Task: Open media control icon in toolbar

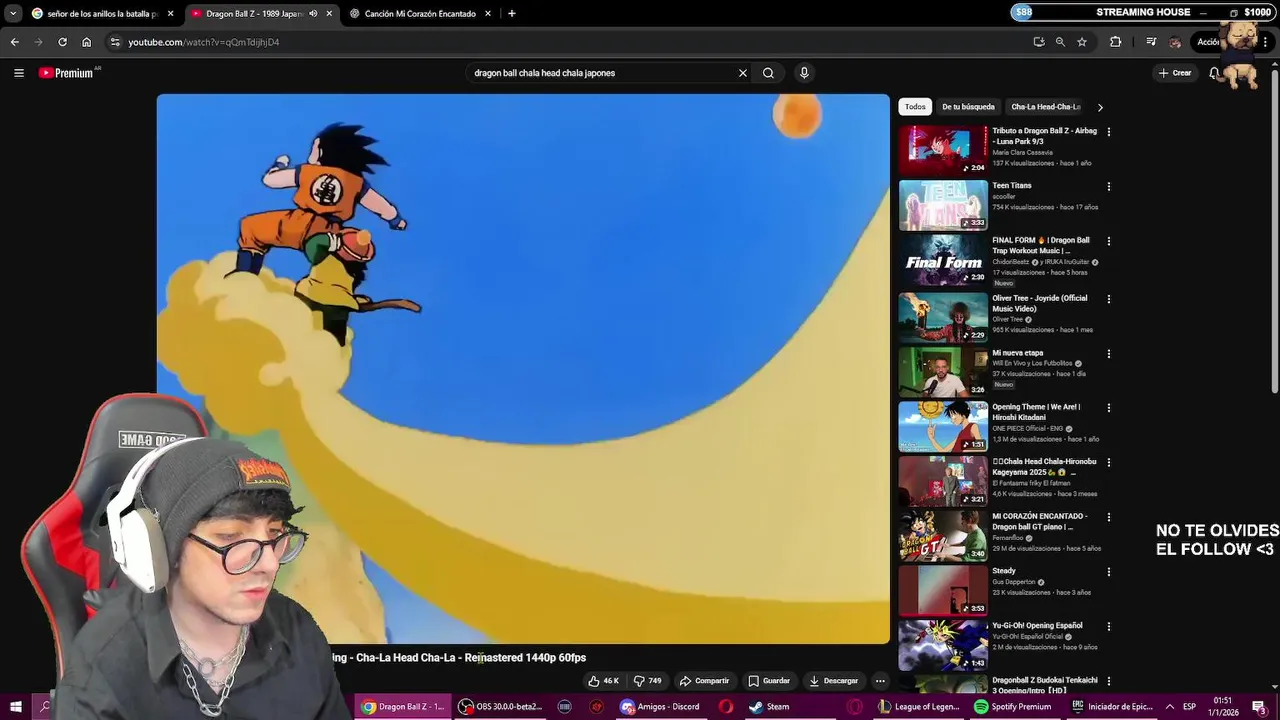Action: click(x=1151, y=42)
